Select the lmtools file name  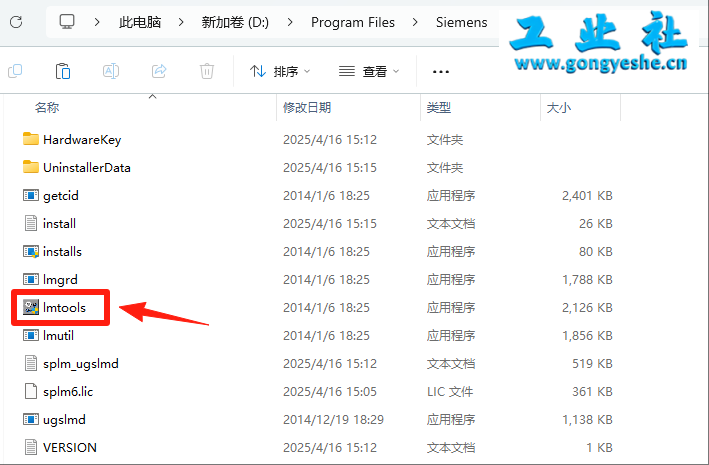tap(64, 308)
